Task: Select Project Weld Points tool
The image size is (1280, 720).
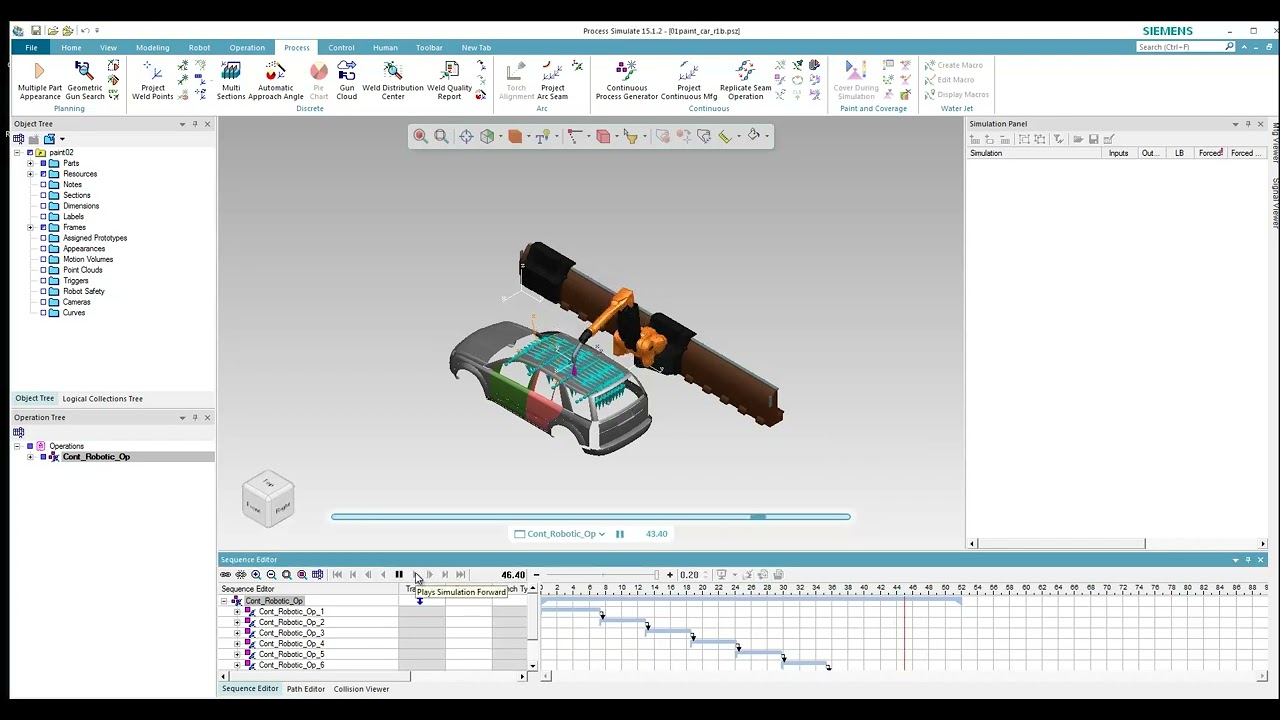Action: 153,80
